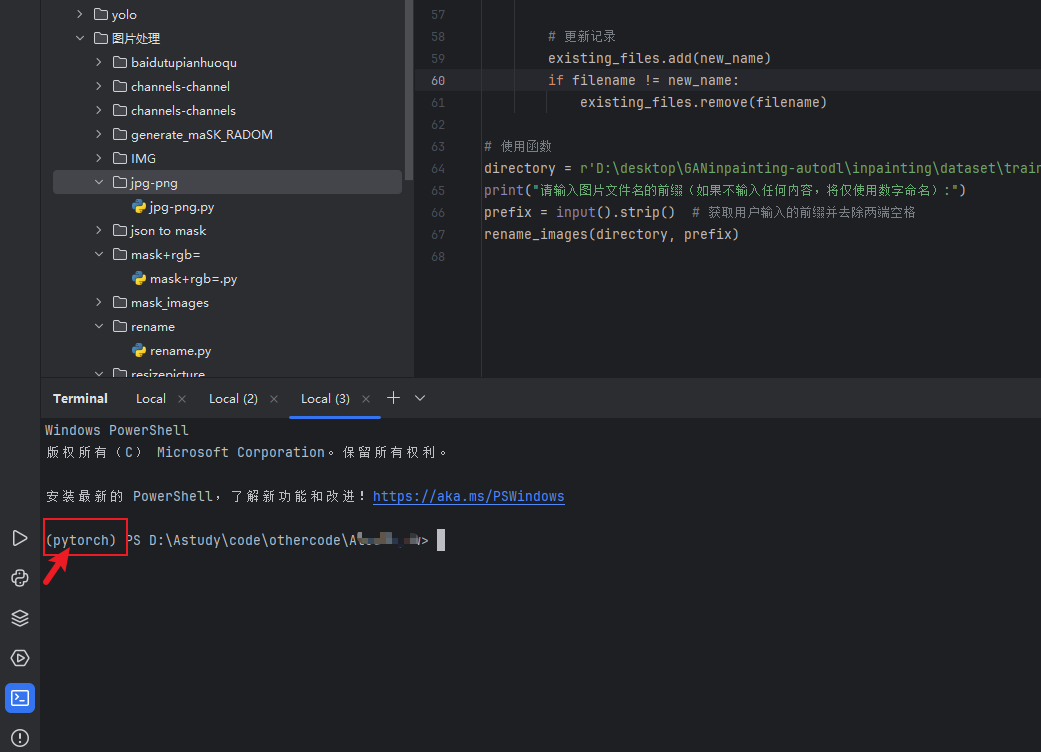The height and width of the screenshot is (752, 1041).
Task: Open the Problems (exclamation mark) panel icon
Action: tap(20, 737)
